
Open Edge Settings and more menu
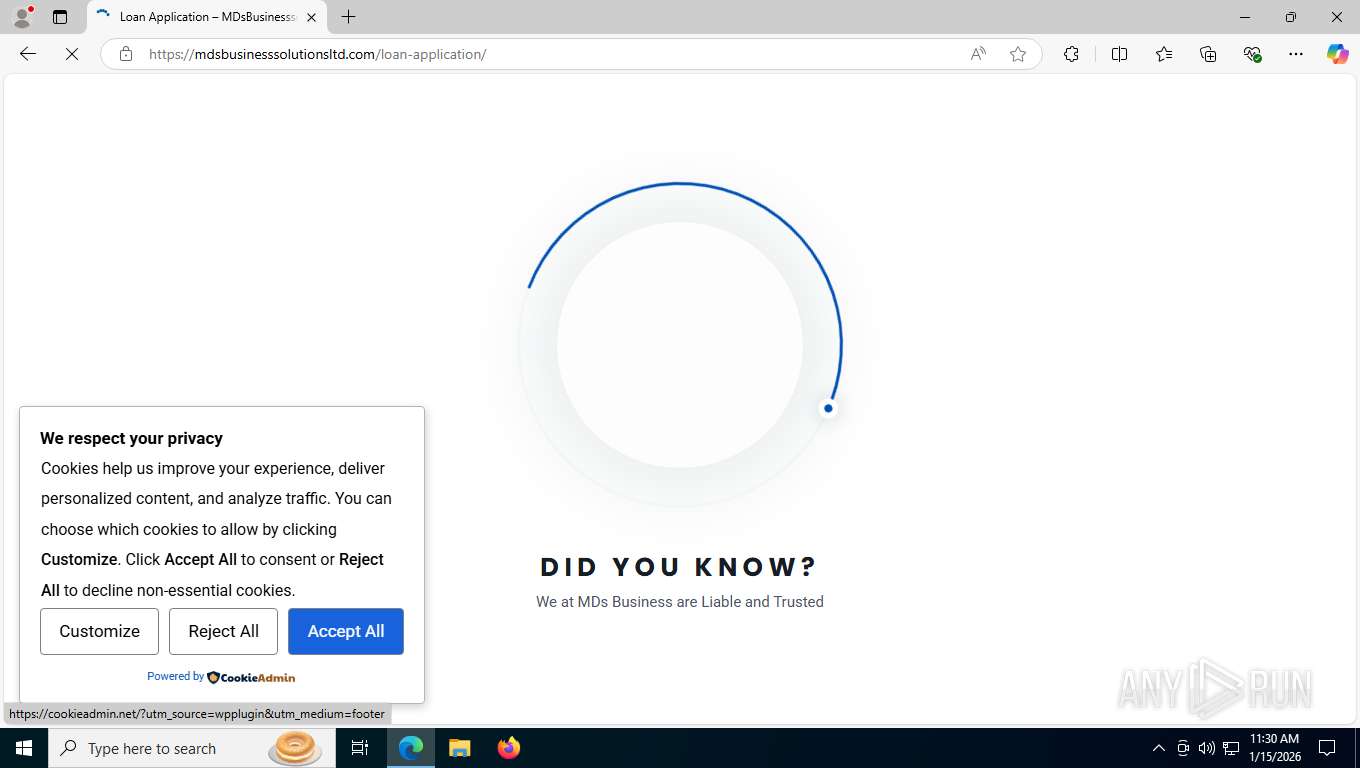tap(1296, 54)
